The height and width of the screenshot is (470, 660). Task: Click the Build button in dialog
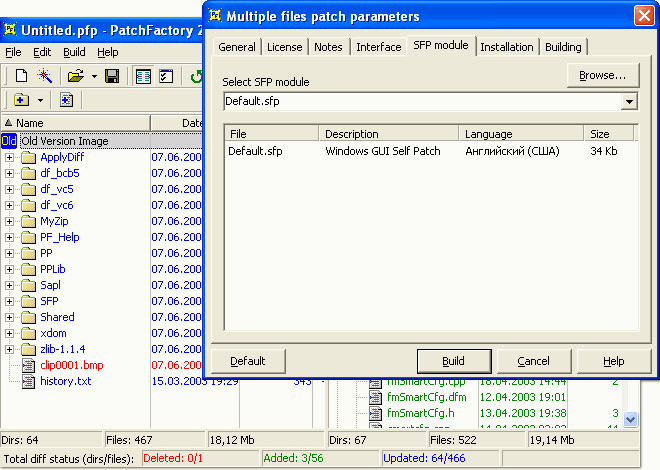pos(454,361)
